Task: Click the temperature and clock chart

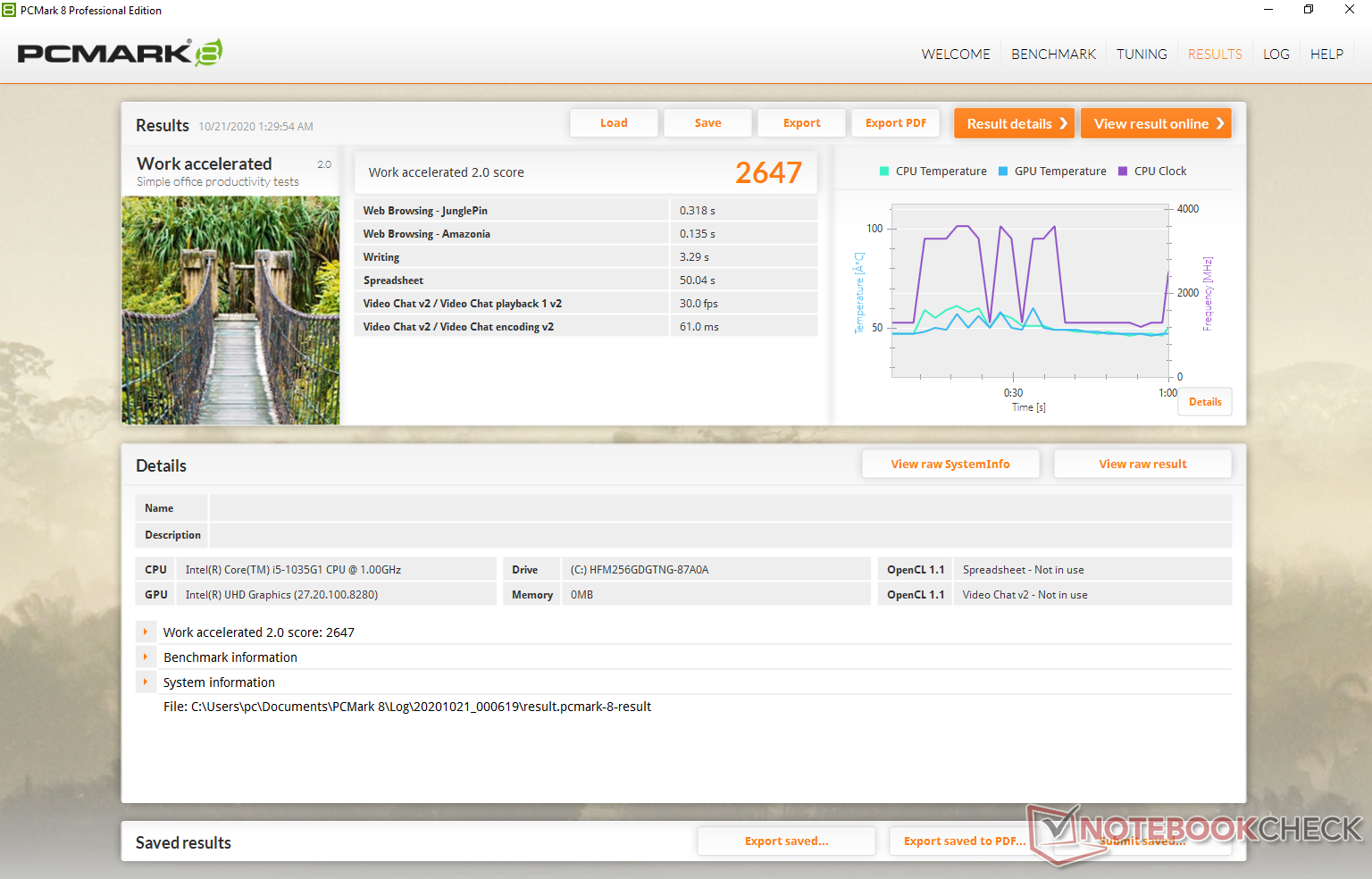Action: click(x=1031, y=292)
